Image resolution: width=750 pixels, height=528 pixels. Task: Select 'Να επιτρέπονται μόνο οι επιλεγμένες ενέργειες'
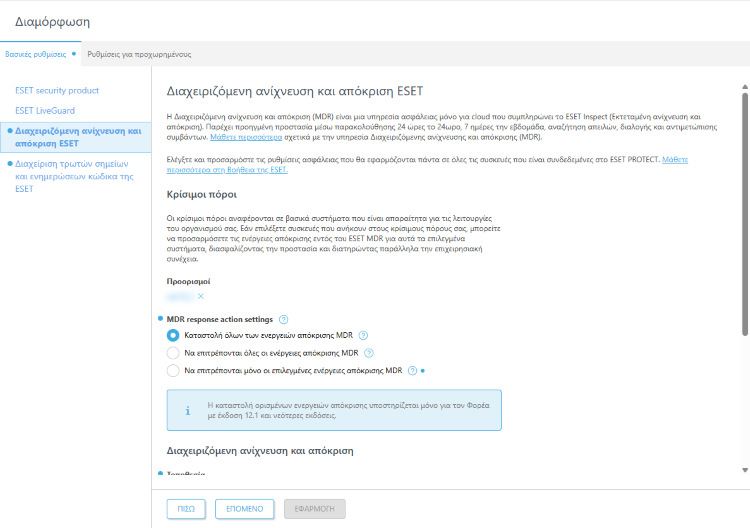click(x=173, y=371)
